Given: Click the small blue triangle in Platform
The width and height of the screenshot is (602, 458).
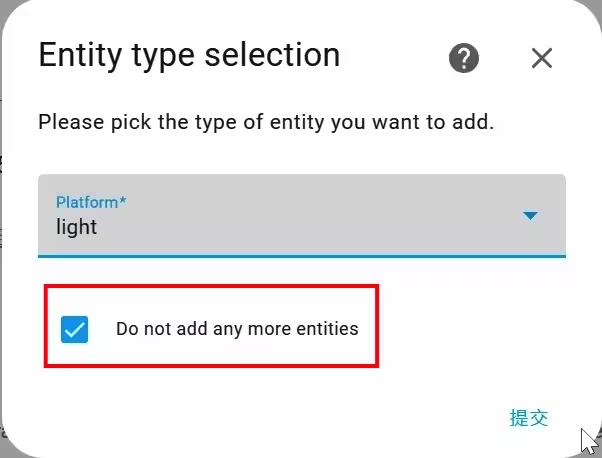Looking at the screenshot, I should tap(530, 216).
